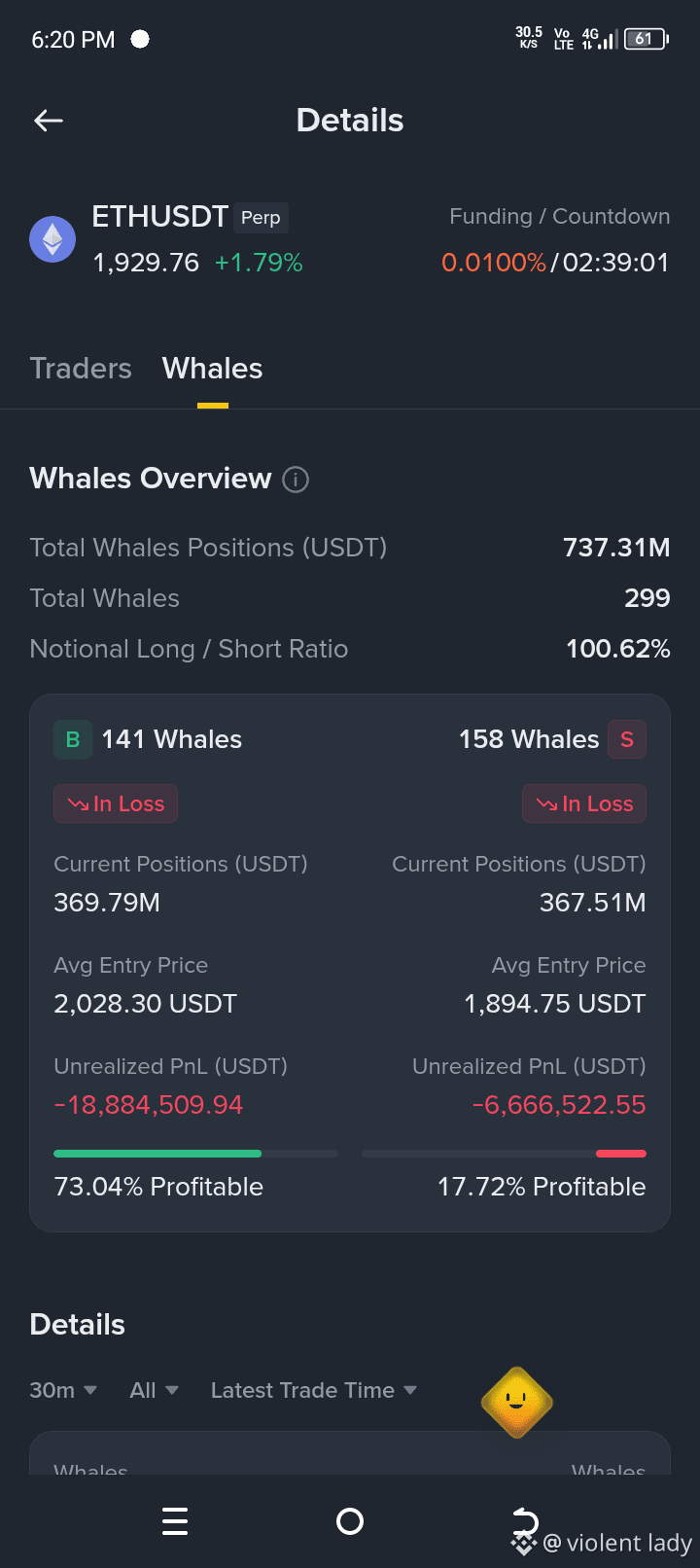
Task: Tap the Funding / Countdown value
Action: pos(555,263)
